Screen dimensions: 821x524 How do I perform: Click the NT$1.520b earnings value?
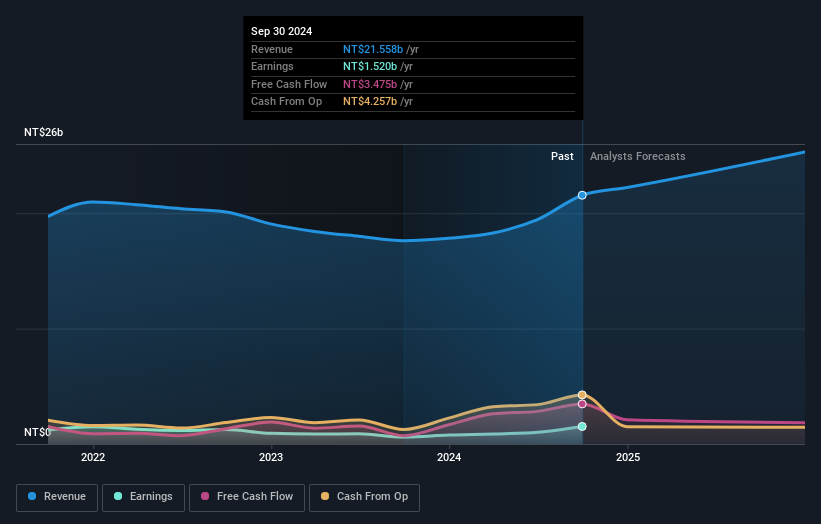pos(370,66)
